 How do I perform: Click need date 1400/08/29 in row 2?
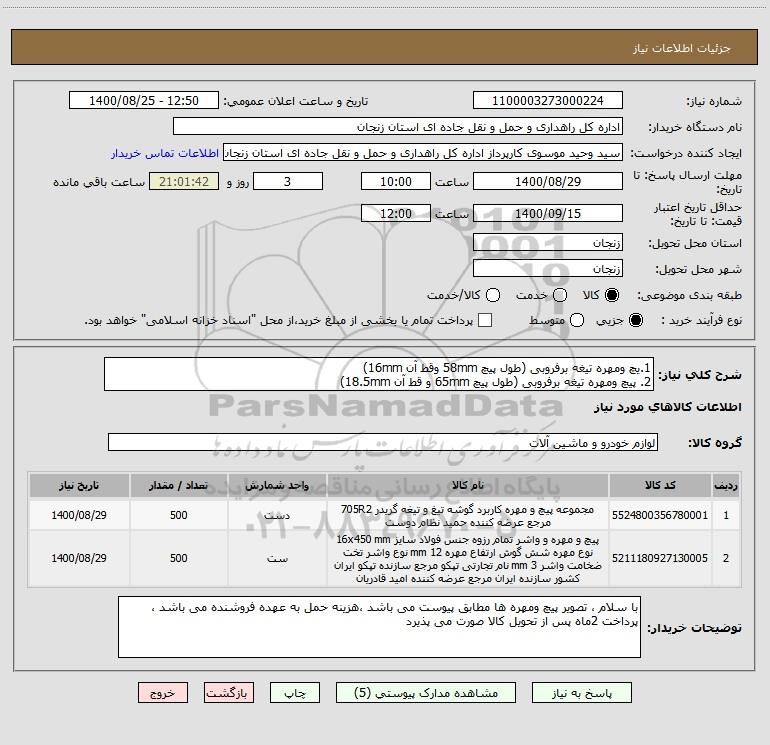79,558
